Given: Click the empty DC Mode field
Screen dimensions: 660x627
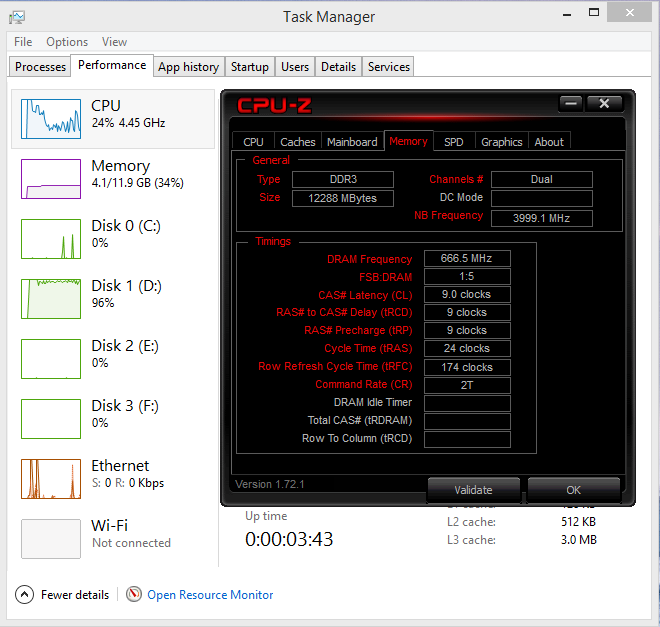Looking at the screenshot, I should (x=542, y=198).
